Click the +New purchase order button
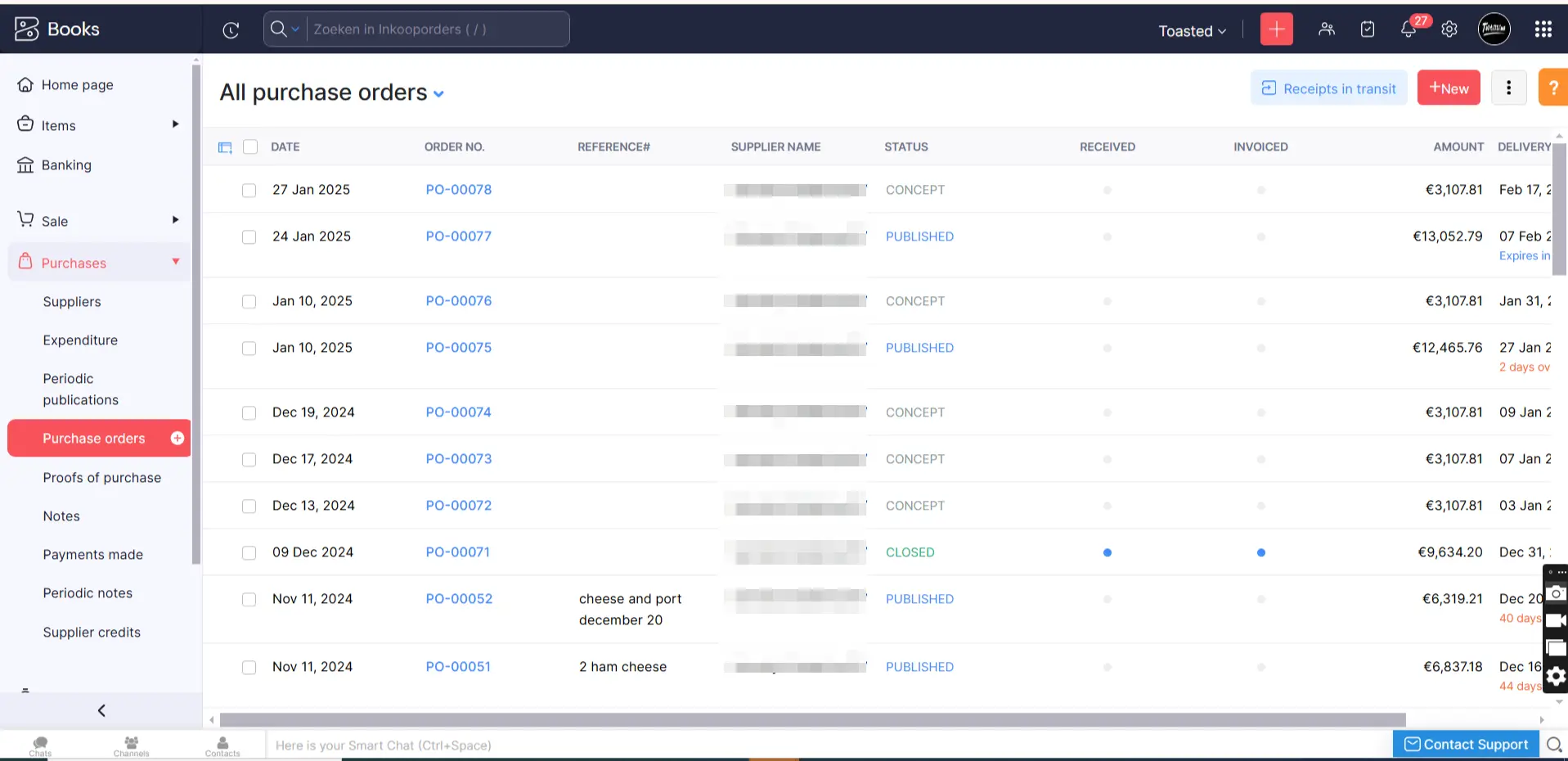The image size is (1568, 761). pyautogui.click(x=1448, y=88)
